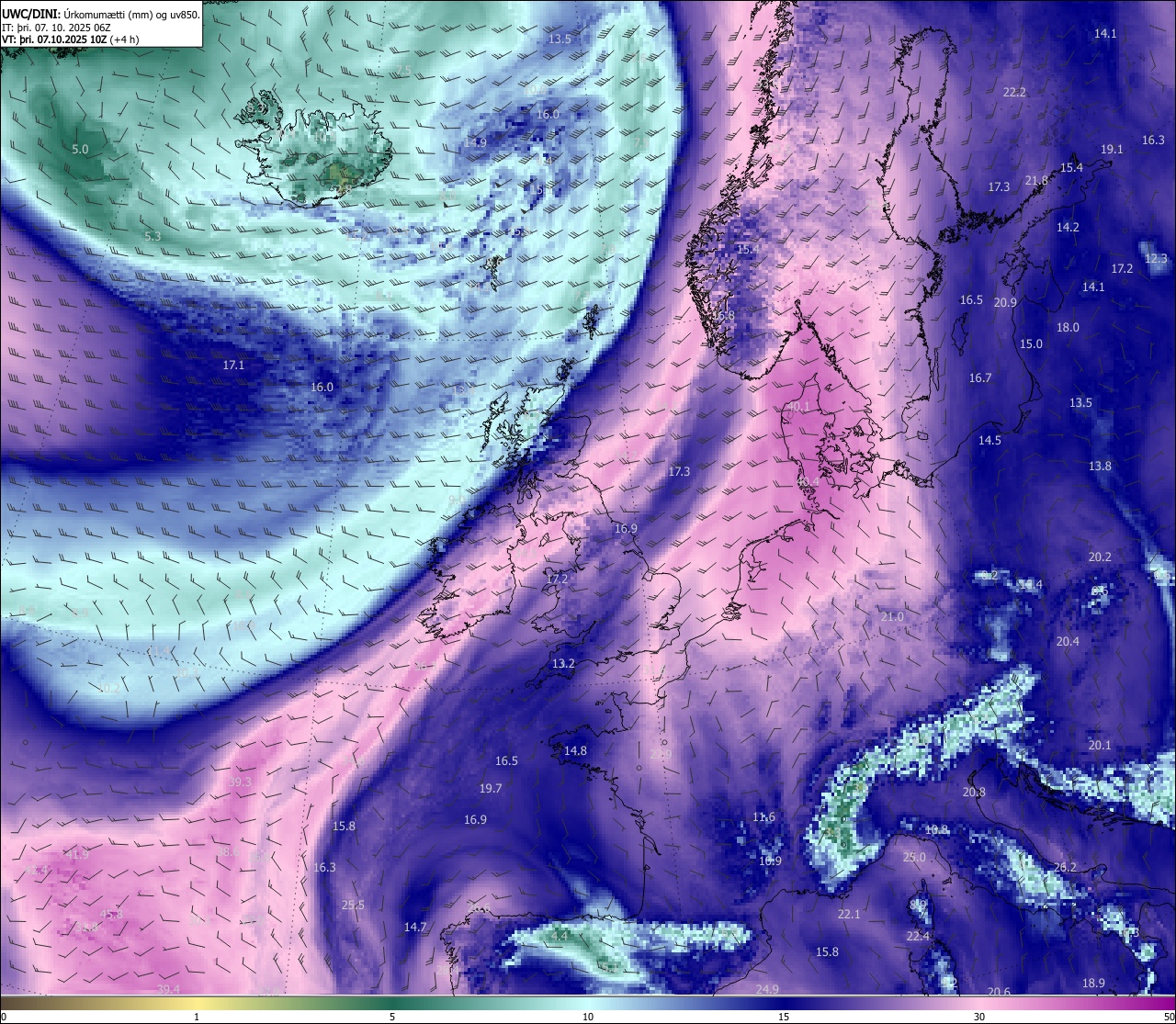Select the 12.3 value label
The image size is (1176, 1024).
pos(1155,258)
